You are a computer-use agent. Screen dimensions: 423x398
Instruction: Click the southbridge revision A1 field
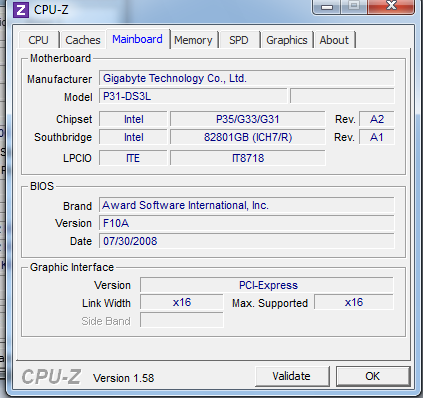coord(377,137)
